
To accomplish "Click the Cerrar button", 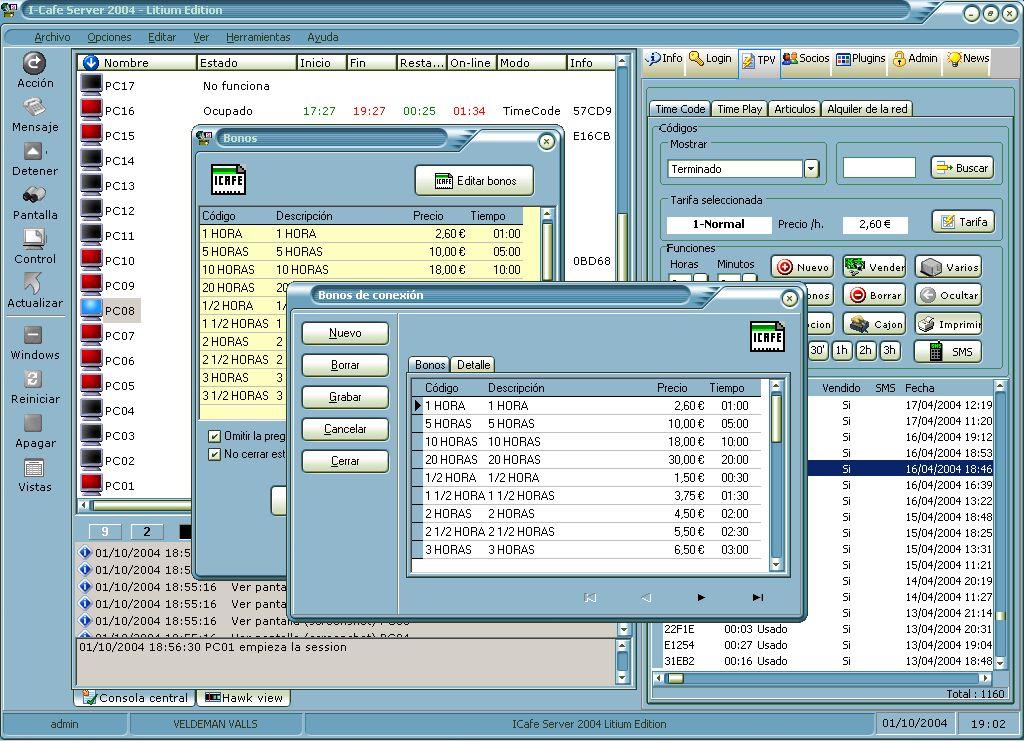I will coord(345,461).
